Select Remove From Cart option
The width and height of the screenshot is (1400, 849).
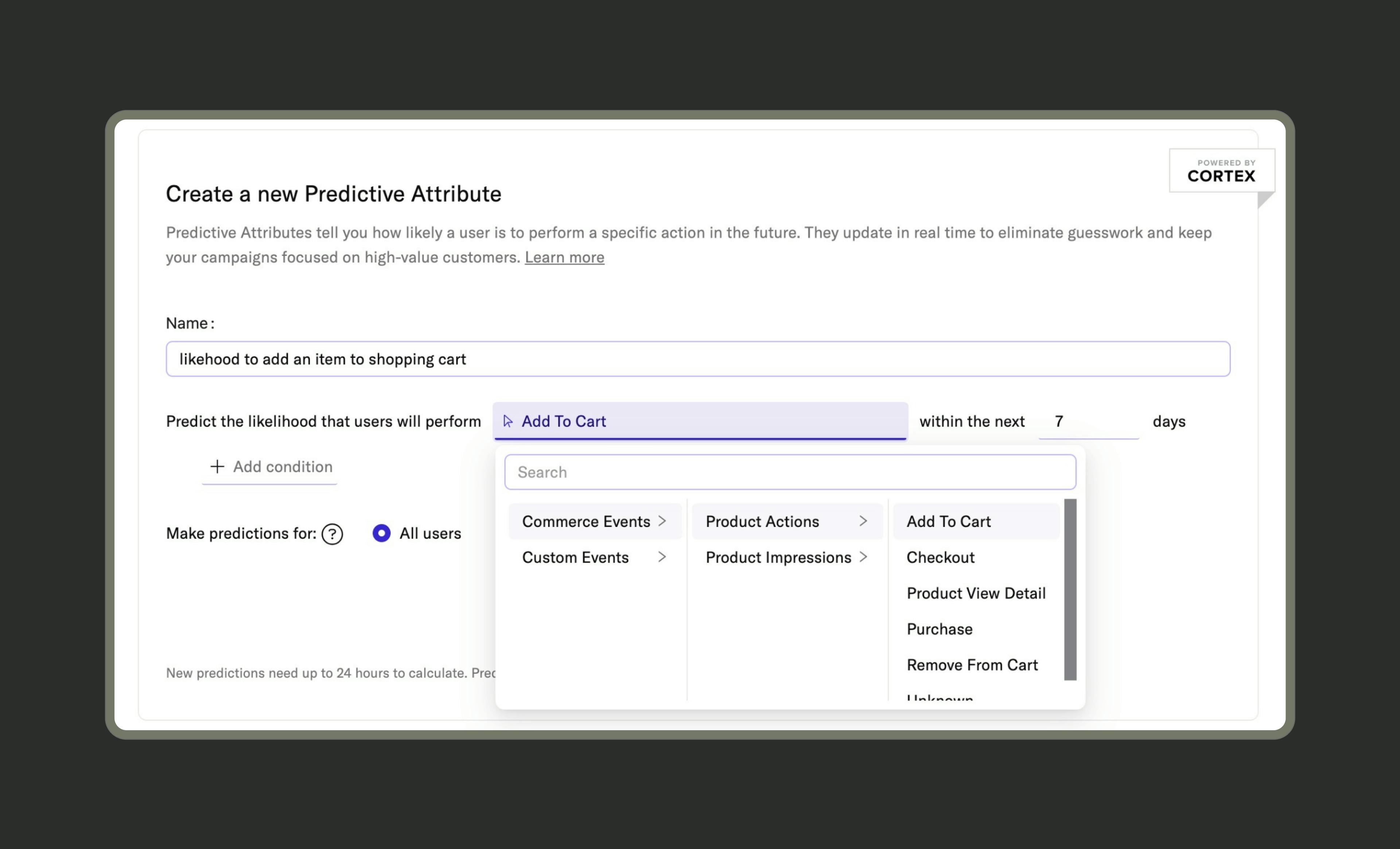point(972,663)
